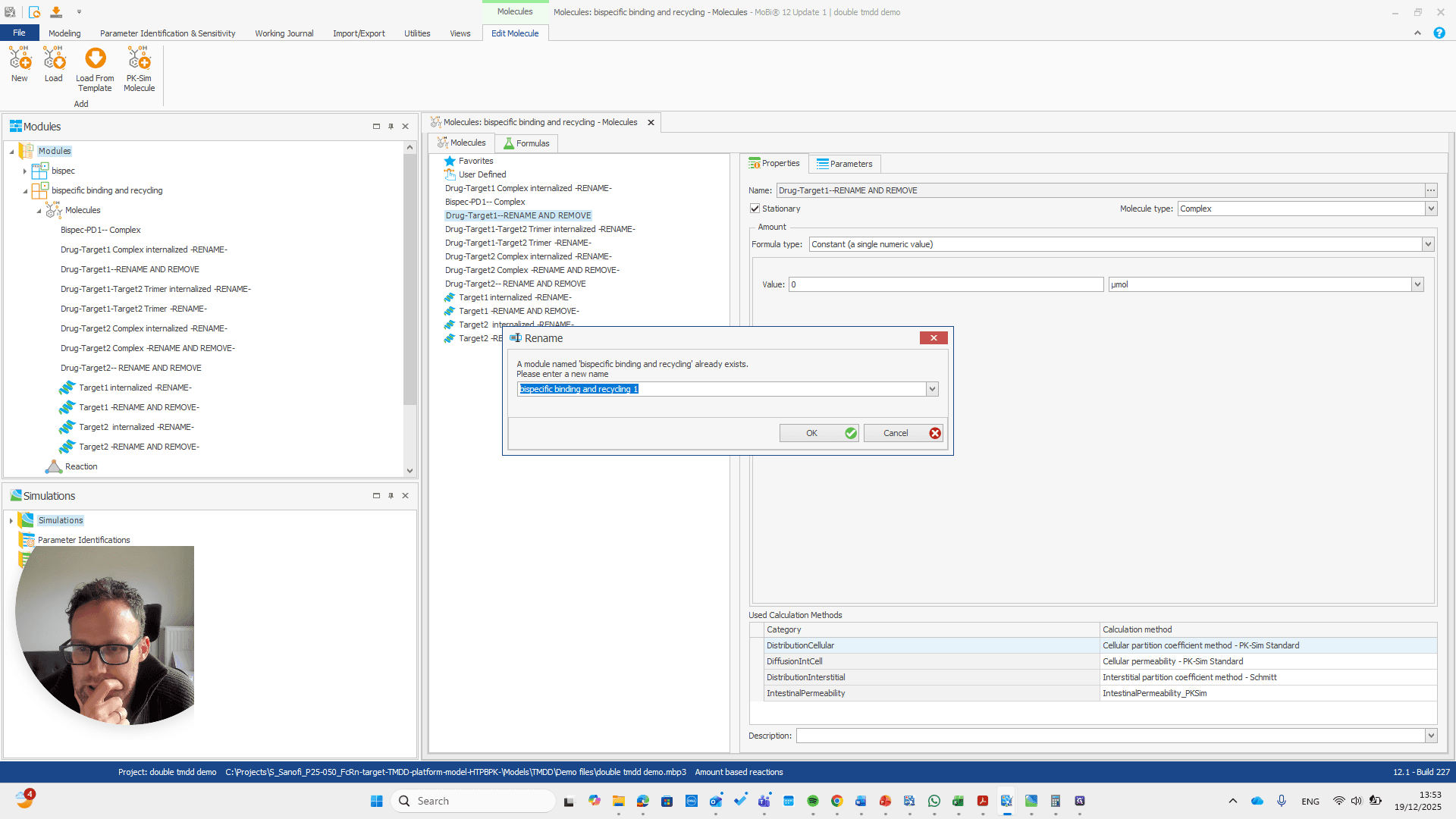Collapse the bispecific binding and recycling module
The height and width of the screenshot is (819, 1456).
click(25, 191)
